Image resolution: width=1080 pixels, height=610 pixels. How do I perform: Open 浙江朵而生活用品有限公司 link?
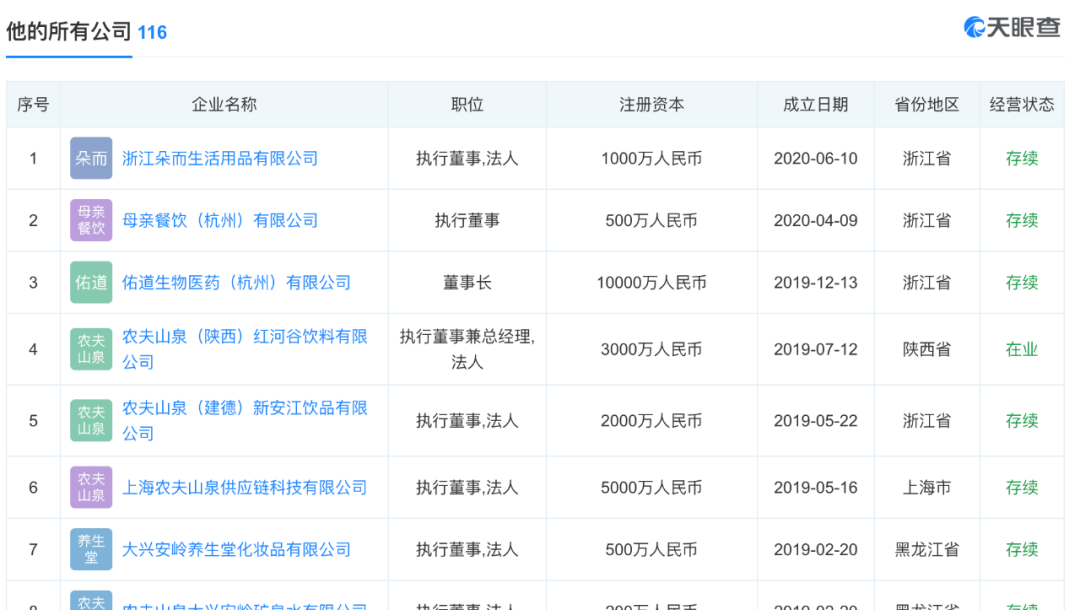pyautogui.click(x=220, y=158)
